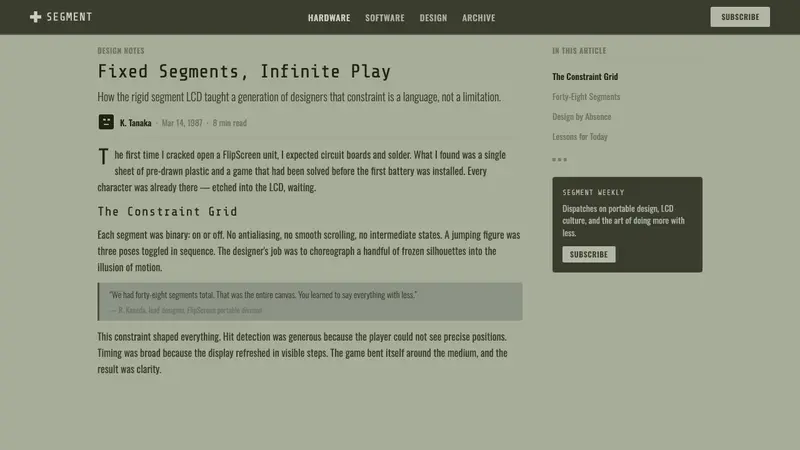Viewport: 800px width, 450px height.
Task: Click the 'Segment Weekly' card title
Action: (x=593, y=192)
